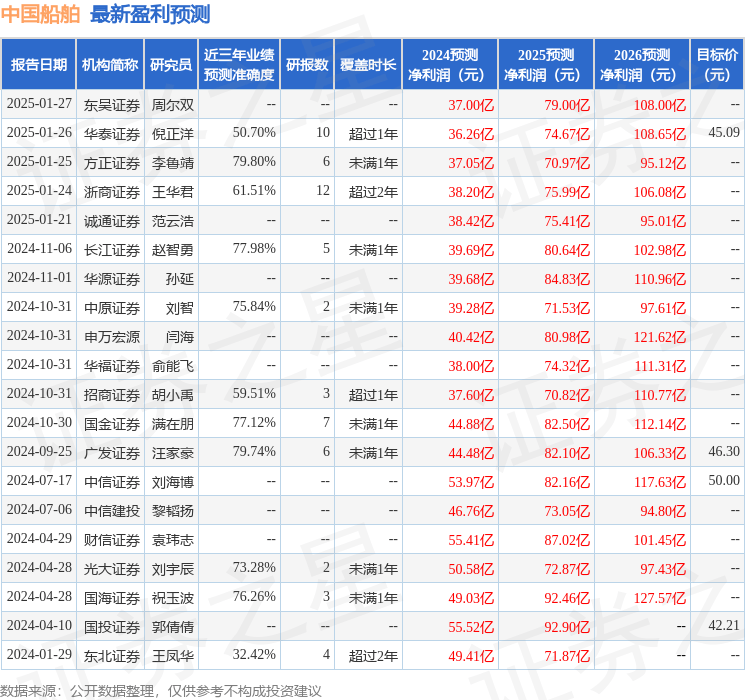Select accuracy value 32.42%
The height and width of the screenshot is (700, 745).
pyautogui.click(x=254, y=654)
